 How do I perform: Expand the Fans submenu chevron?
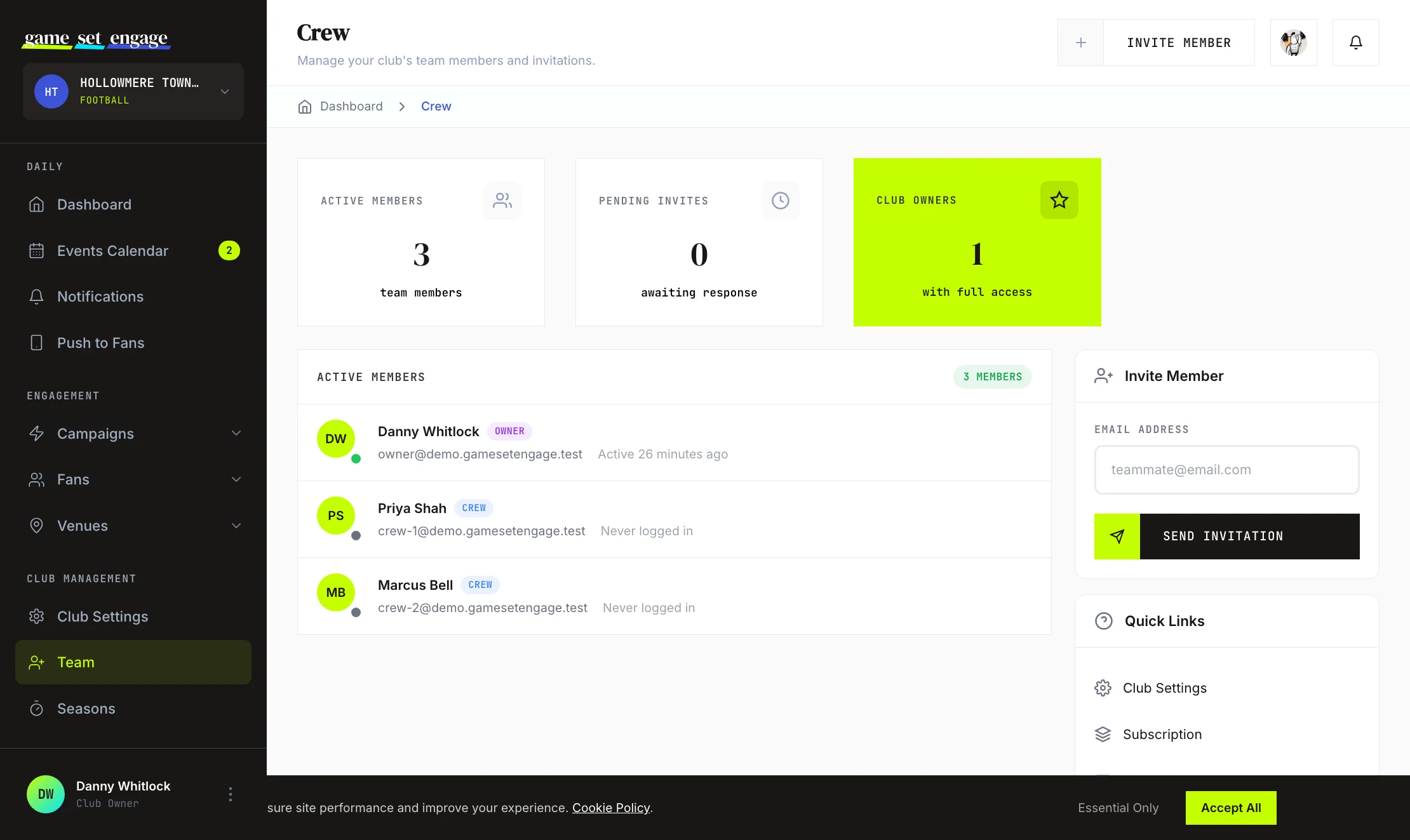tap(236, 479)
